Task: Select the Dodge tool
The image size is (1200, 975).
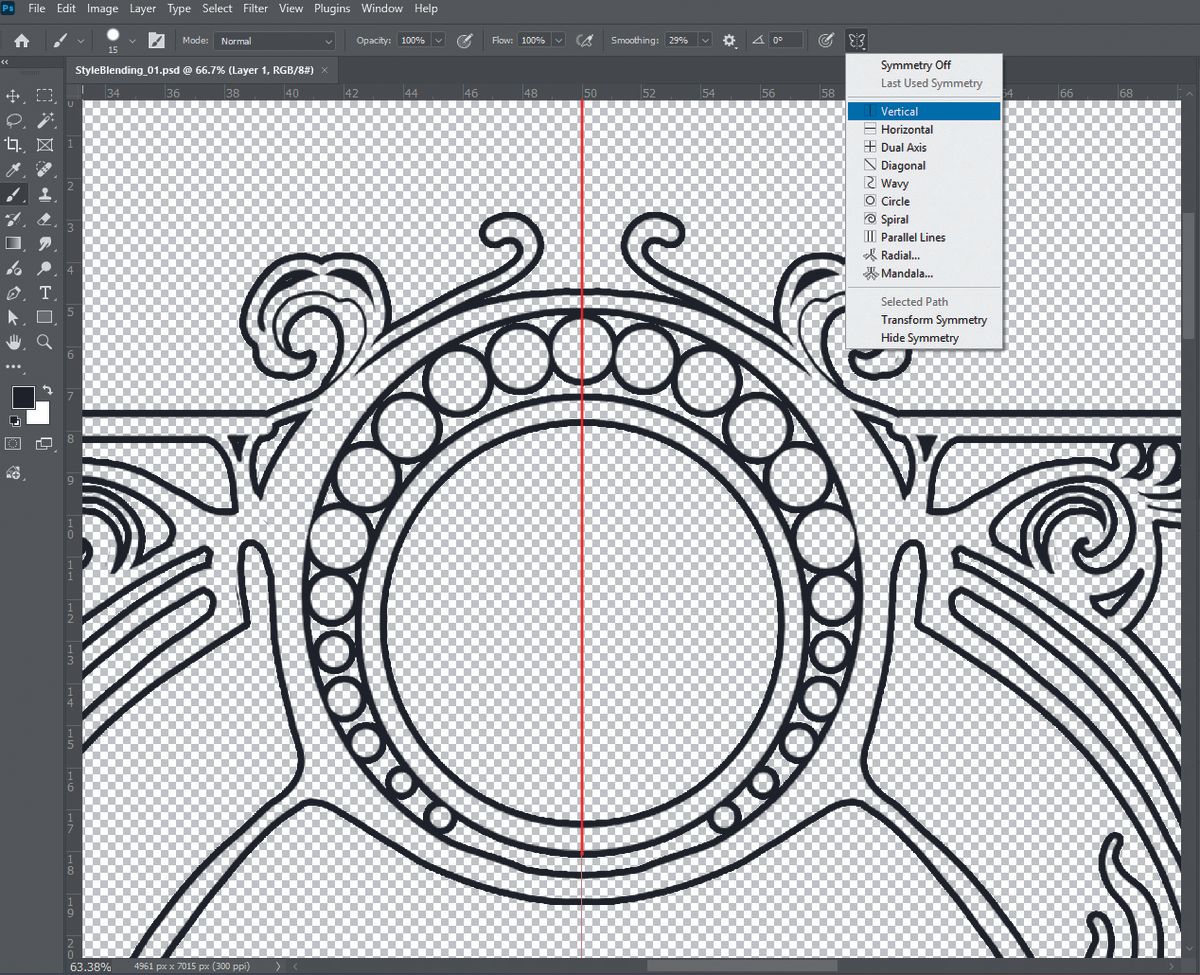Action: click(45, 268)
